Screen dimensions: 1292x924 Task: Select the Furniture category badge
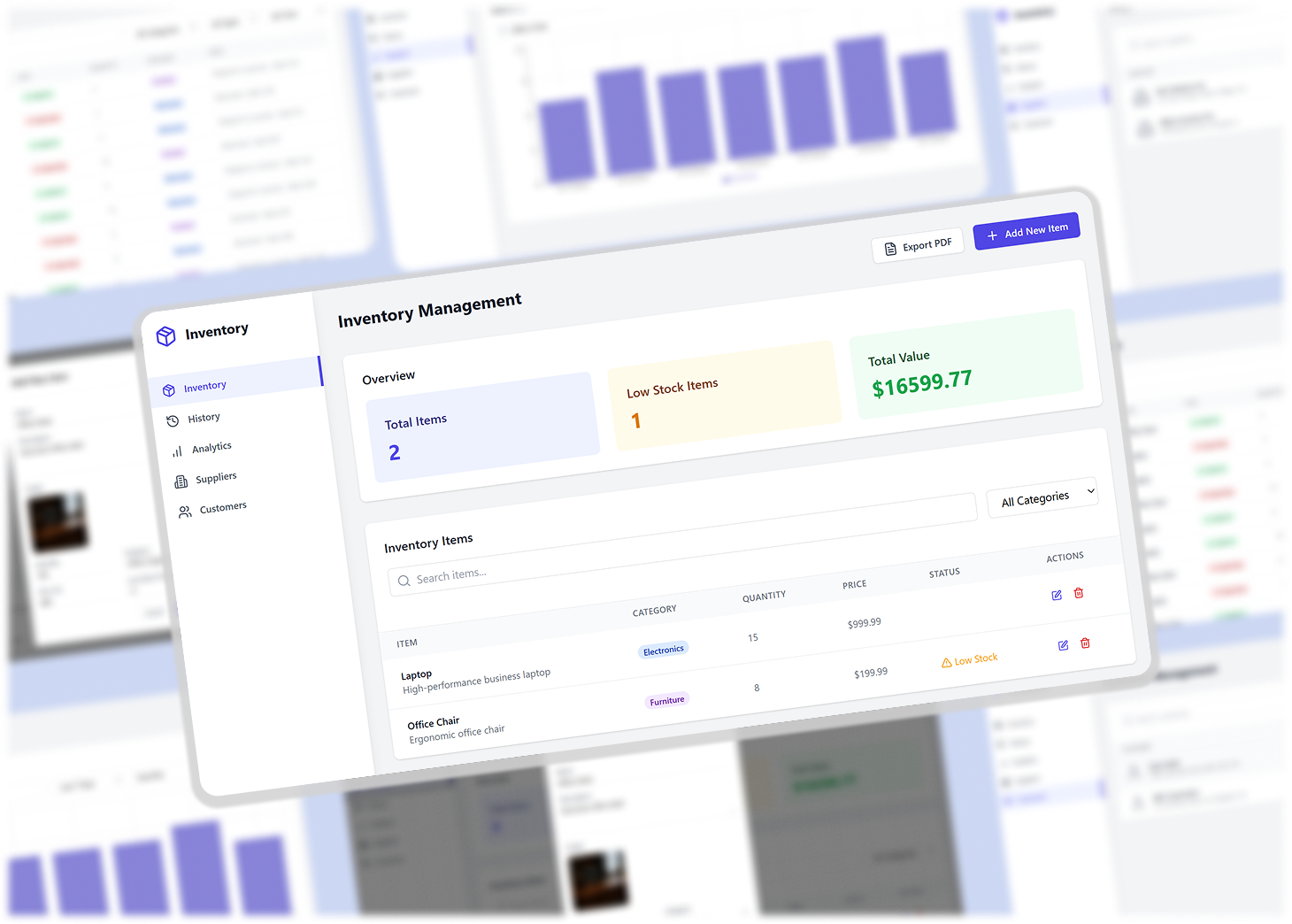666,699
